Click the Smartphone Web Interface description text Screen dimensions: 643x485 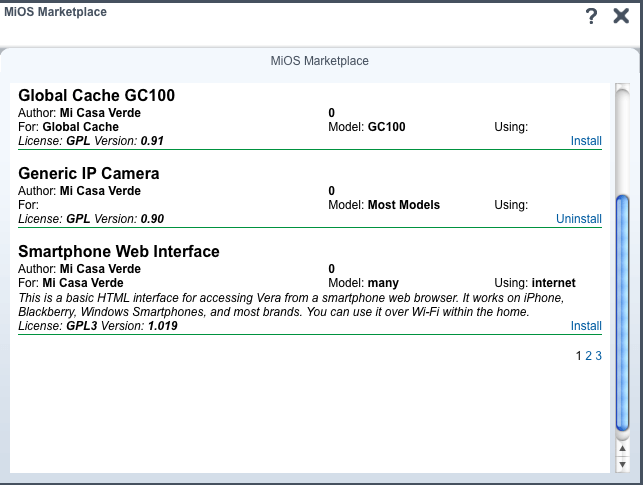coord(291,305)
